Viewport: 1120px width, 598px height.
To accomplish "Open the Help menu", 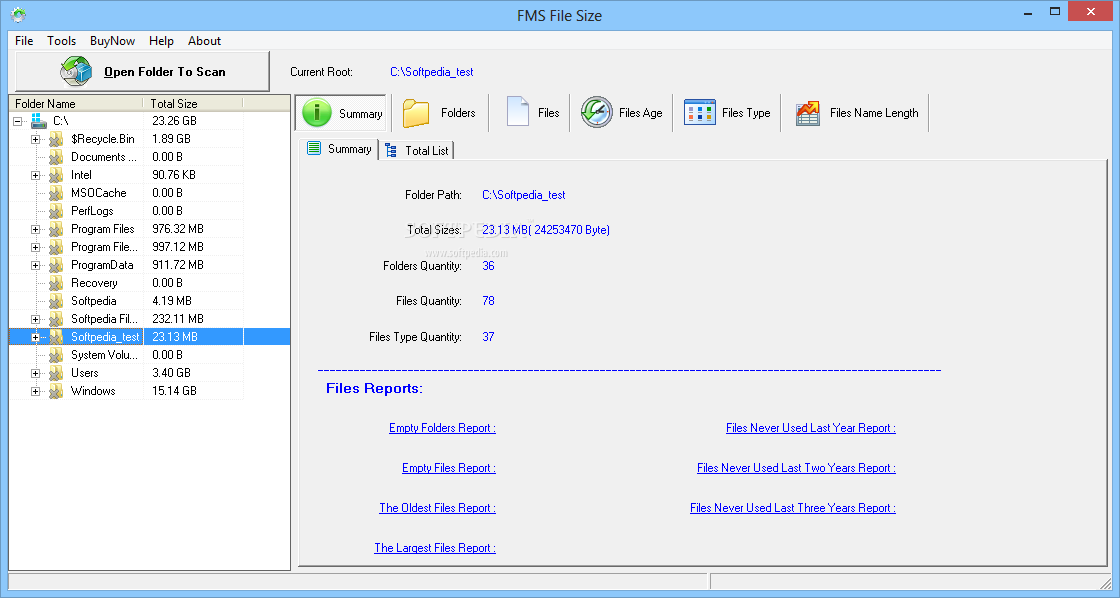I will pos(161,41).
